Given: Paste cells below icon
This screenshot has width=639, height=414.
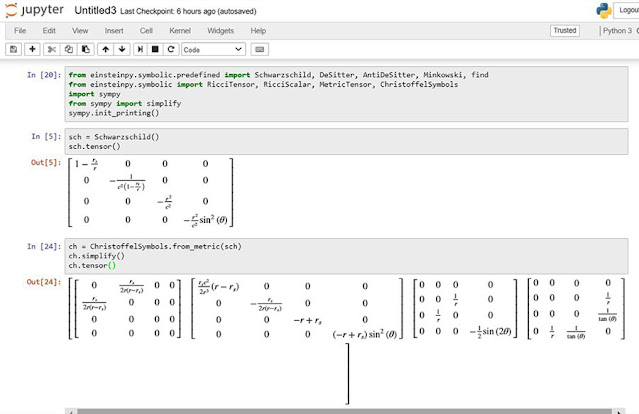Looking at the screenshot, I should (x=86, y=49).
